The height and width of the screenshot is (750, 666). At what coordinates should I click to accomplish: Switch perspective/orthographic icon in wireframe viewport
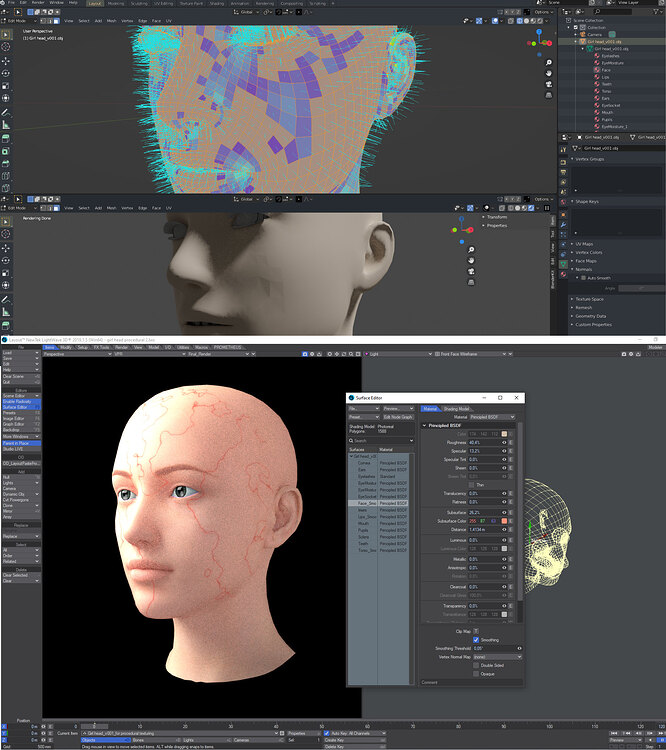click(x=549, y=95)
